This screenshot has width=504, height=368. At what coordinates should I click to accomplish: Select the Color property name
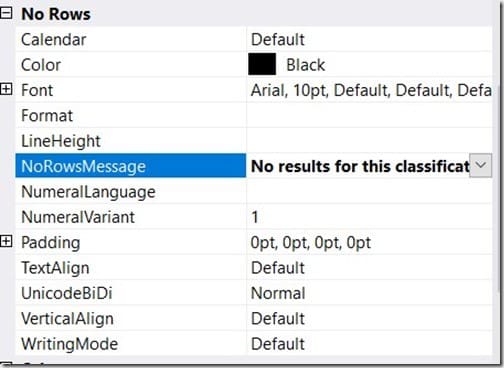pos(41,65)
